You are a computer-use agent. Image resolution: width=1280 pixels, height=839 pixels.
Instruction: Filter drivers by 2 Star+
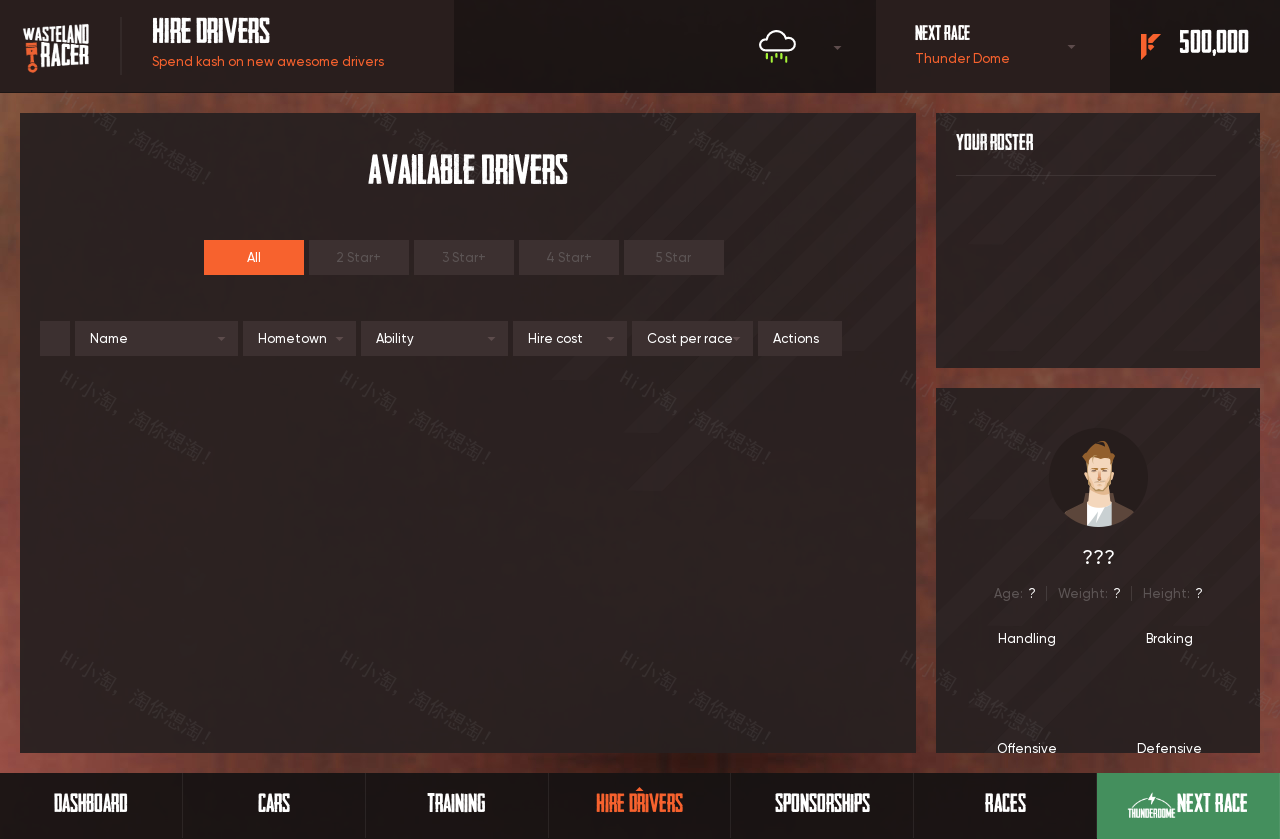pyautogui.click(x=359, y=258)
